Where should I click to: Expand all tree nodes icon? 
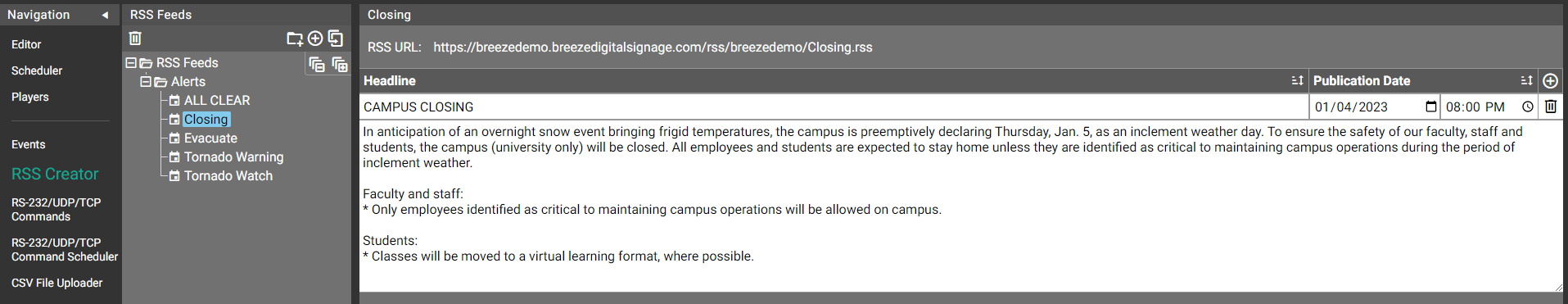(x=340, y=64)
